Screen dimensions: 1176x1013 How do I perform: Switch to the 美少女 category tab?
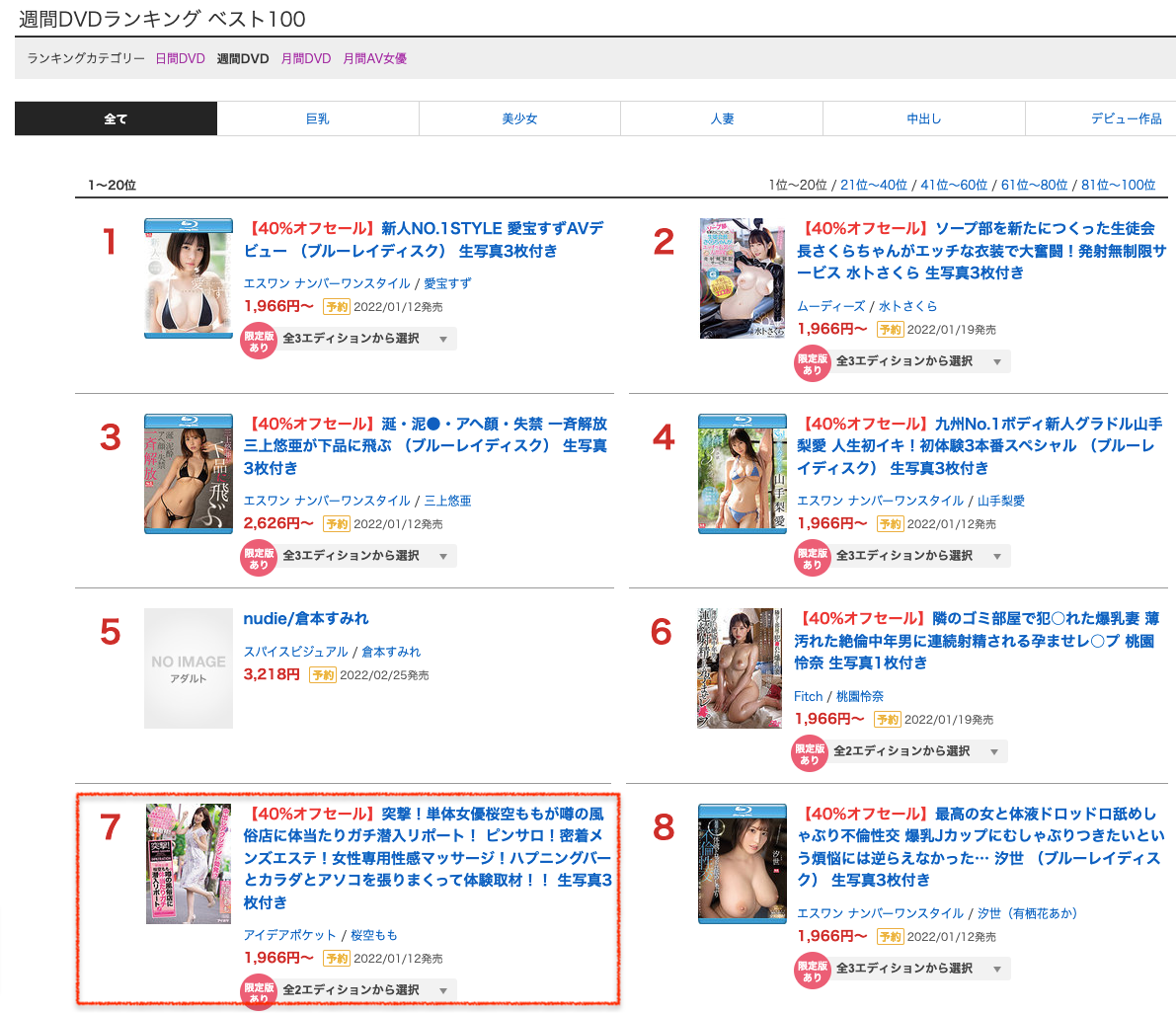click(x=519, y=118)
